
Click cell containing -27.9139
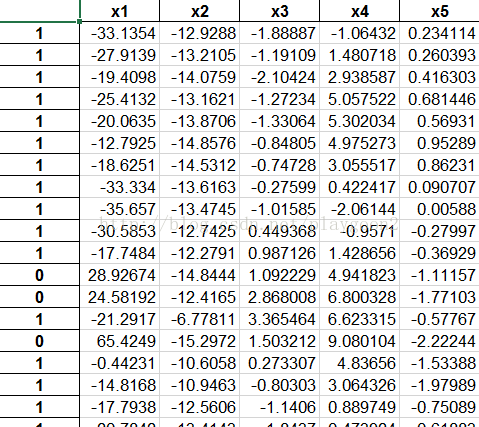coord(120,55)
